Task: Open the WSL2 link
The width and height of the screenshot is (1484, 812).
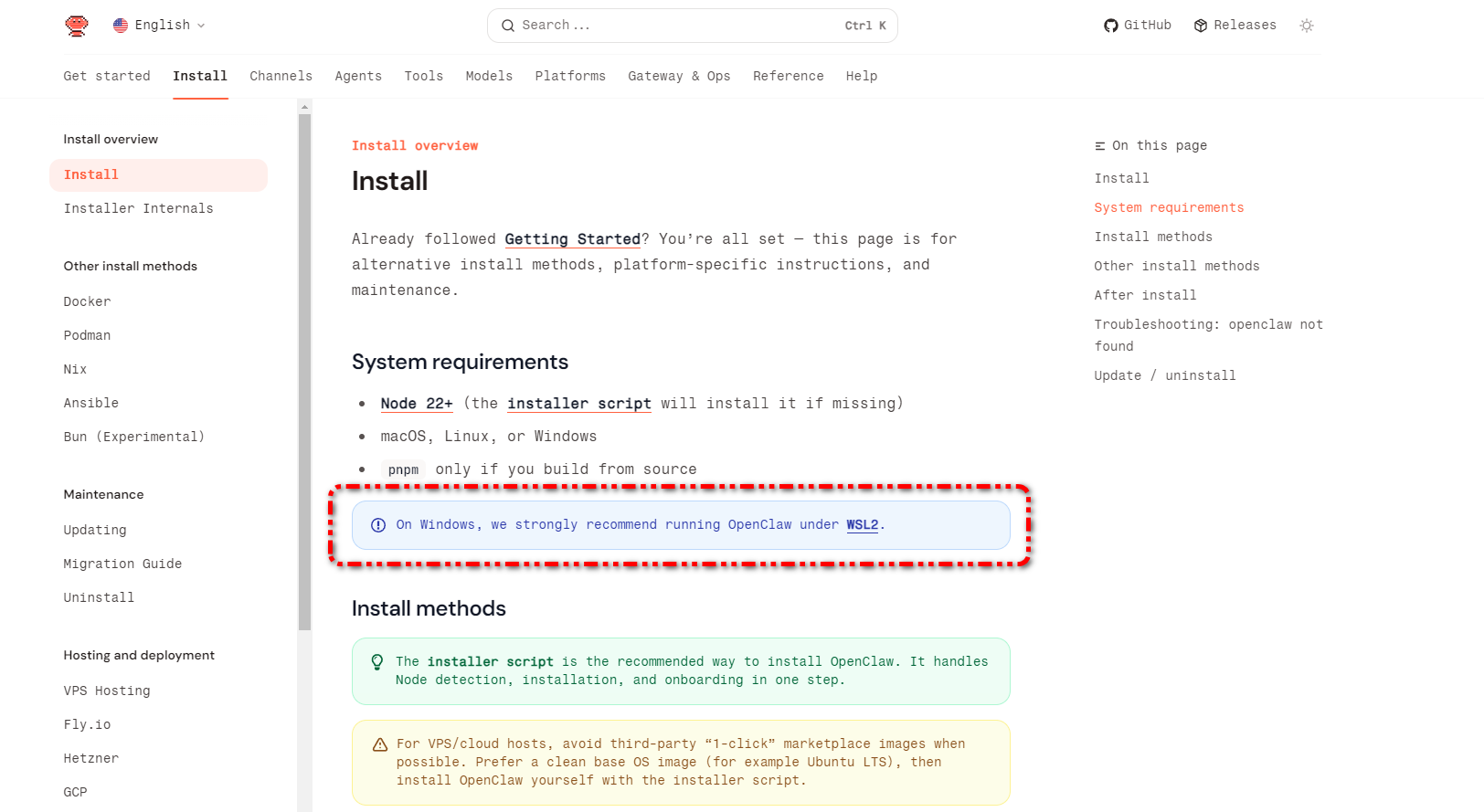Action: 862,525
